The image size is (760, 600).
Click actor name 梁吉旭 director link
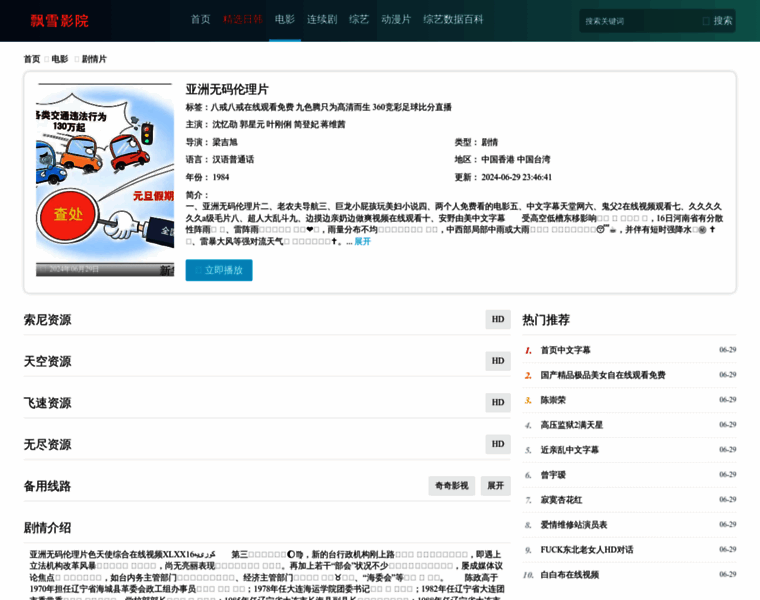click(x=225, y=142)
